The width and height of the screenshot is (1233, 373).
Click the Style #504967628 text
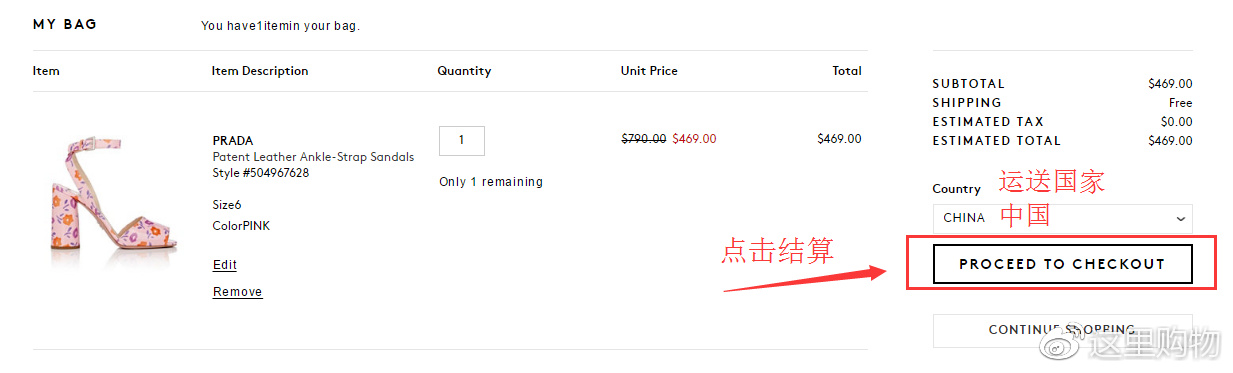261,173
